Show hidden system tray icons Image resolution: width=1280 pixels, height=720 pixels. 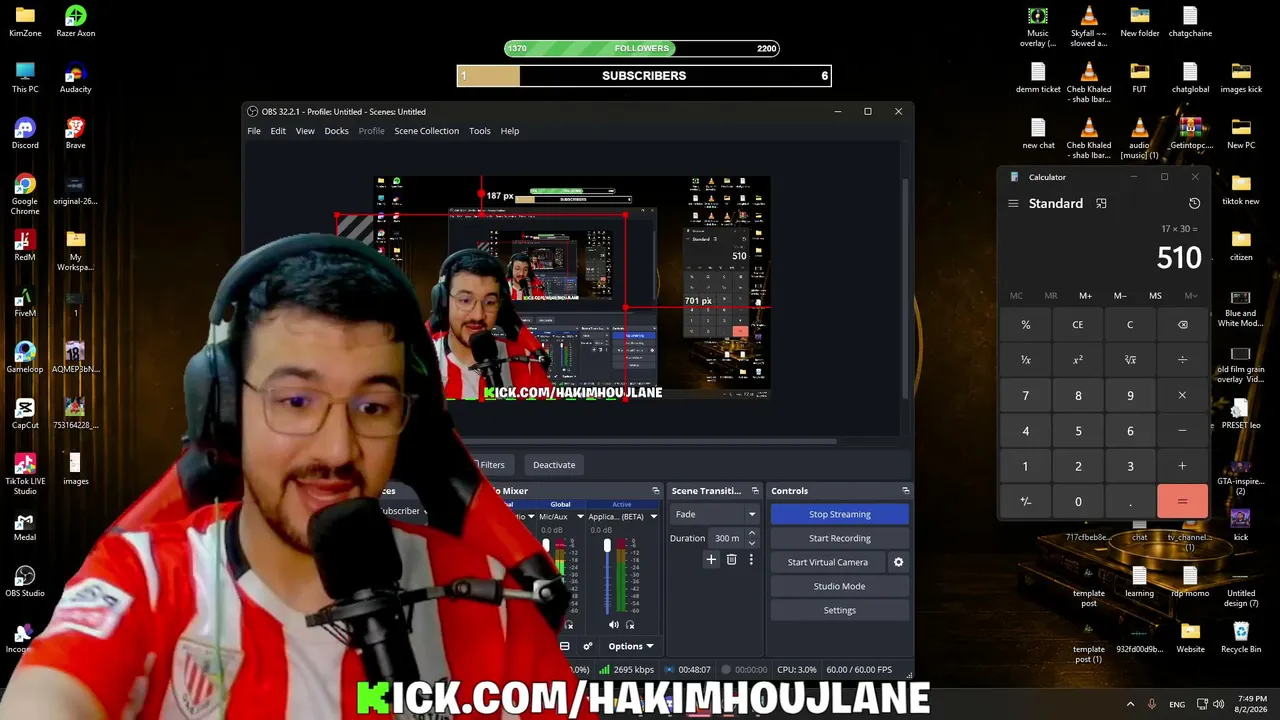[x=1130, y=704]
